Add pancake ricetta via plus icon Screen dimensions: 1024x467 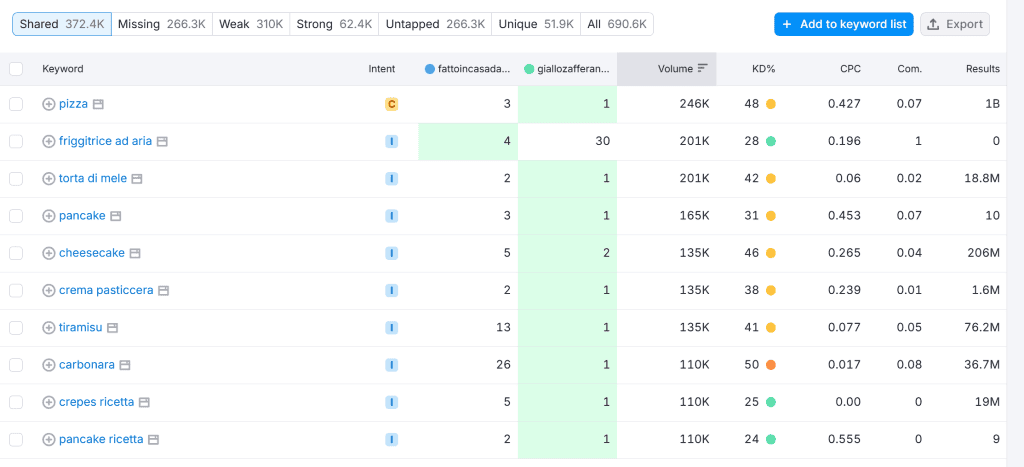click(48, 439)
